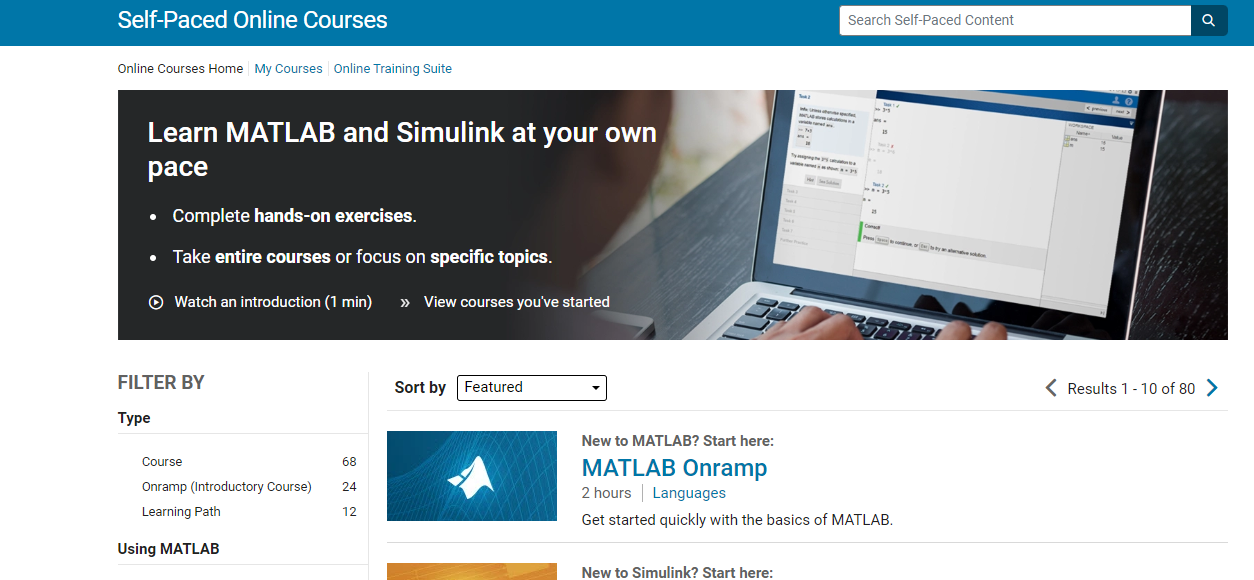Screen dimensions: 1254x580
Task: Click Watch an introduction (1 min)
Action: click(273, 302)
